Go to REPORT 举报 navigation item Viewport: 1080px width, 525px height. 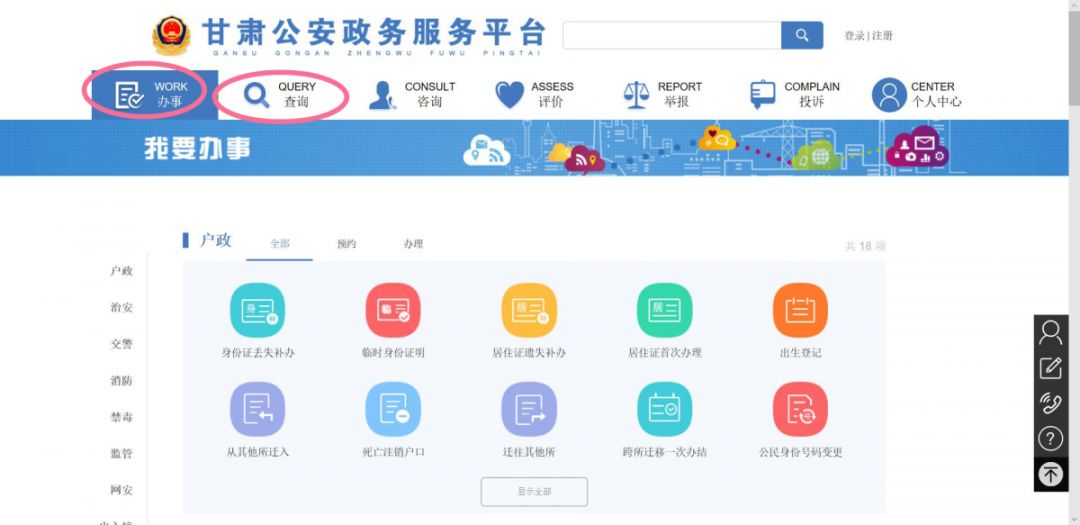663,95
